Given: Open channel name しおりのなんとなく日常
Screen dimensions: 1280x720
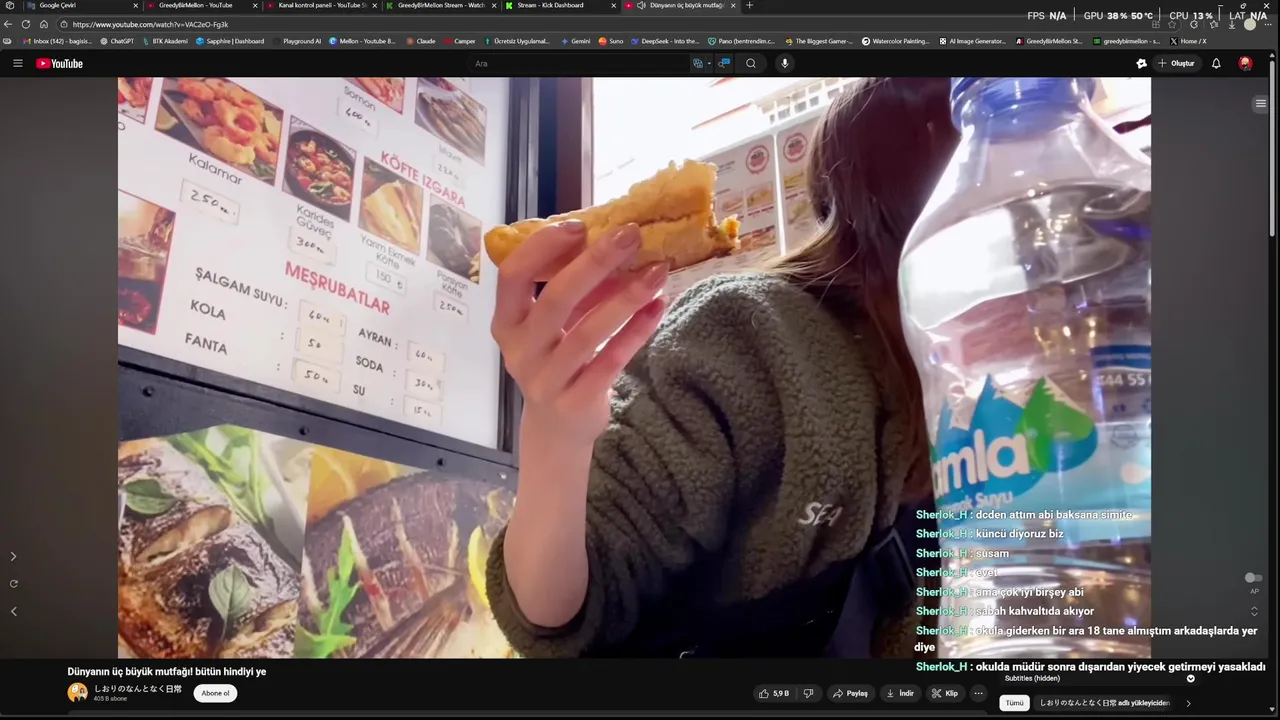Looking at the screenshot, I should (x=138, y=688).
